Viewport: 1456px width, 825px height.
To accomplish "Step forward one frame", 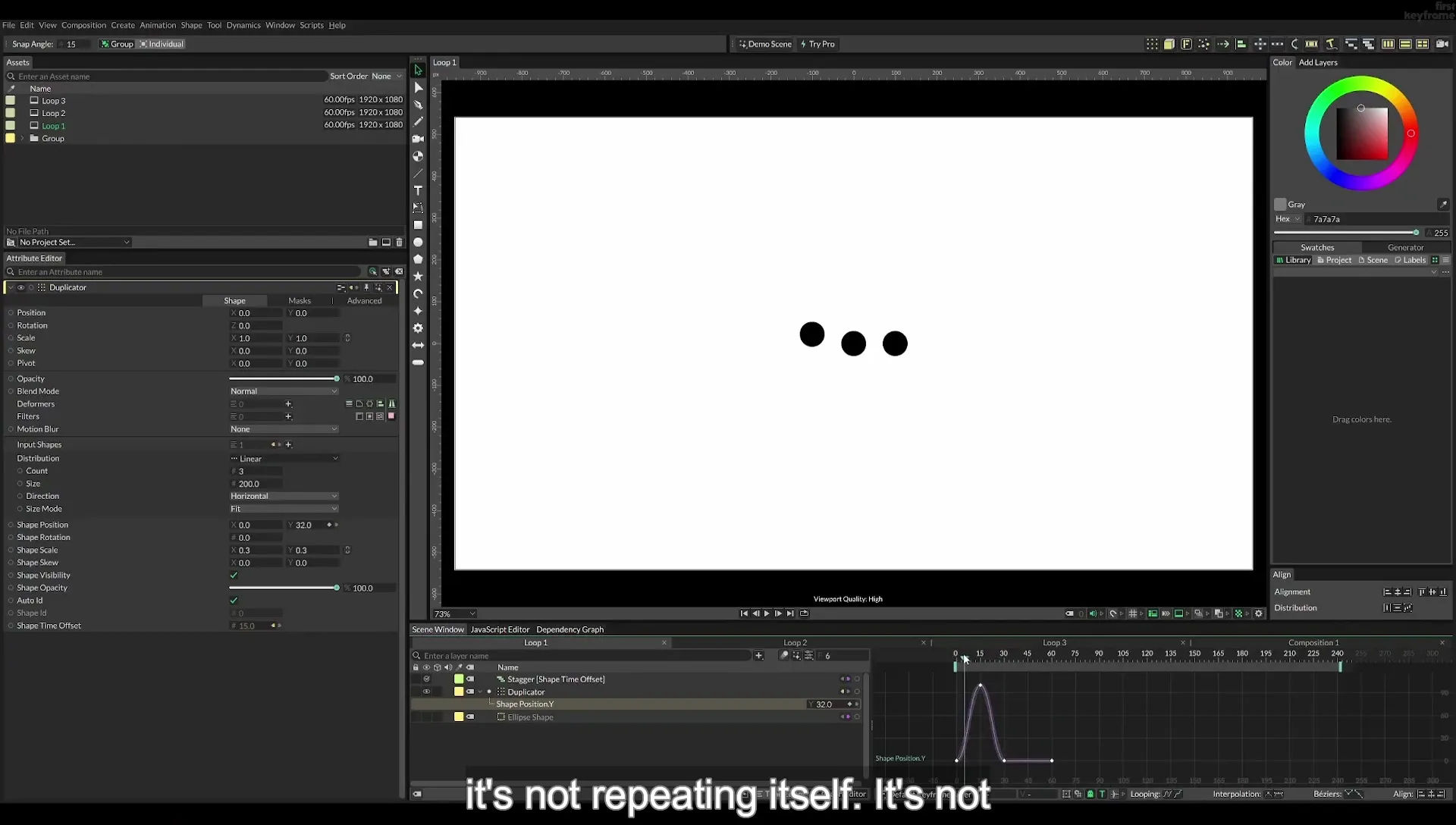I will (778, 614).
